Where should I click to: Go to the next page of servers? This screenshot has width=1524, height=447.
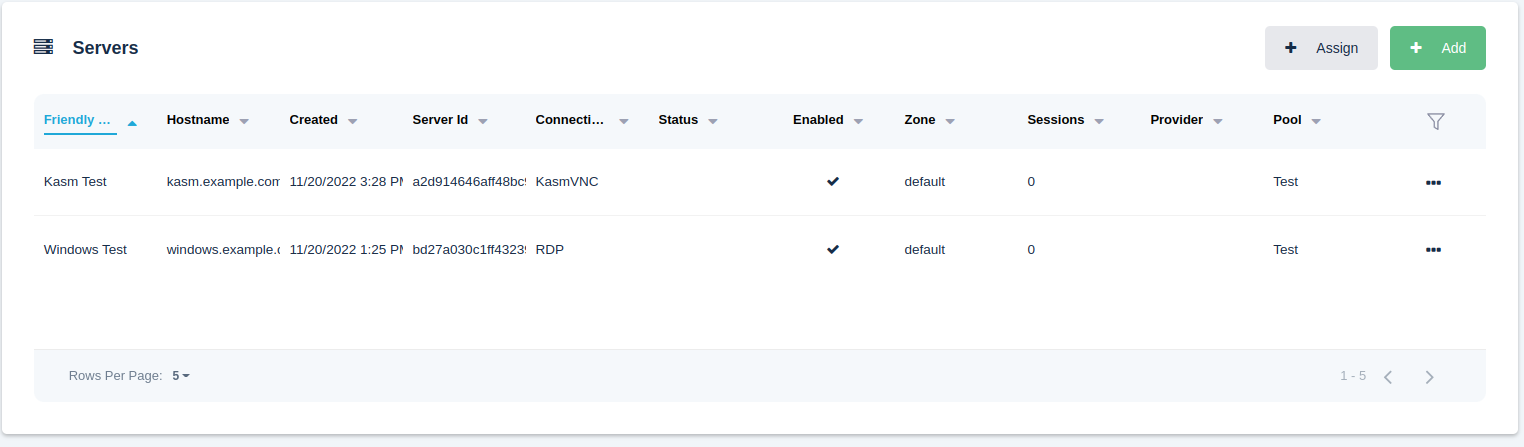pyautogui.click(x=1429, y=377)
